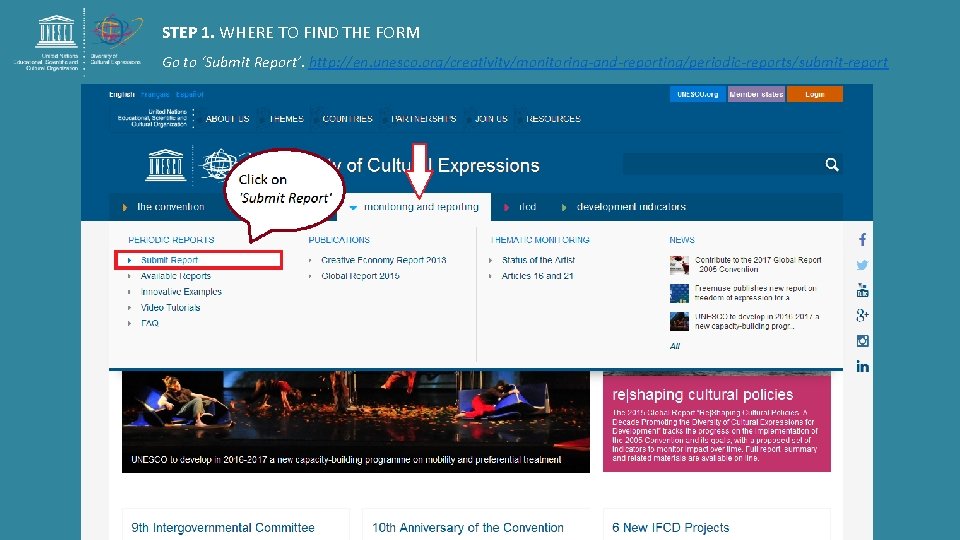Click the Member states button
The height and width of the screenshot is (540, 960).
pyautogui.click(x=756, y=94)
